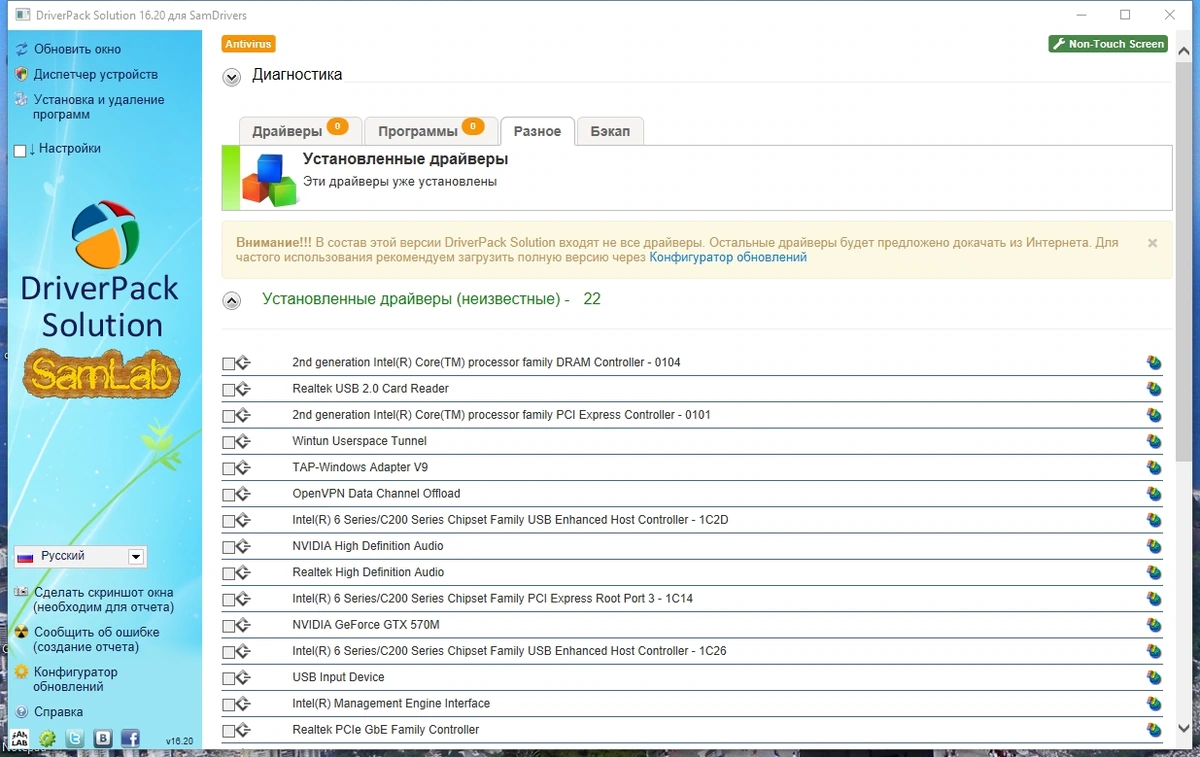Image resolution: width=1200 pixels, height=757 pixels.
Task: Click right-side web icon for Wintun Userspace Tunnel
Action: coord(1154,441)
